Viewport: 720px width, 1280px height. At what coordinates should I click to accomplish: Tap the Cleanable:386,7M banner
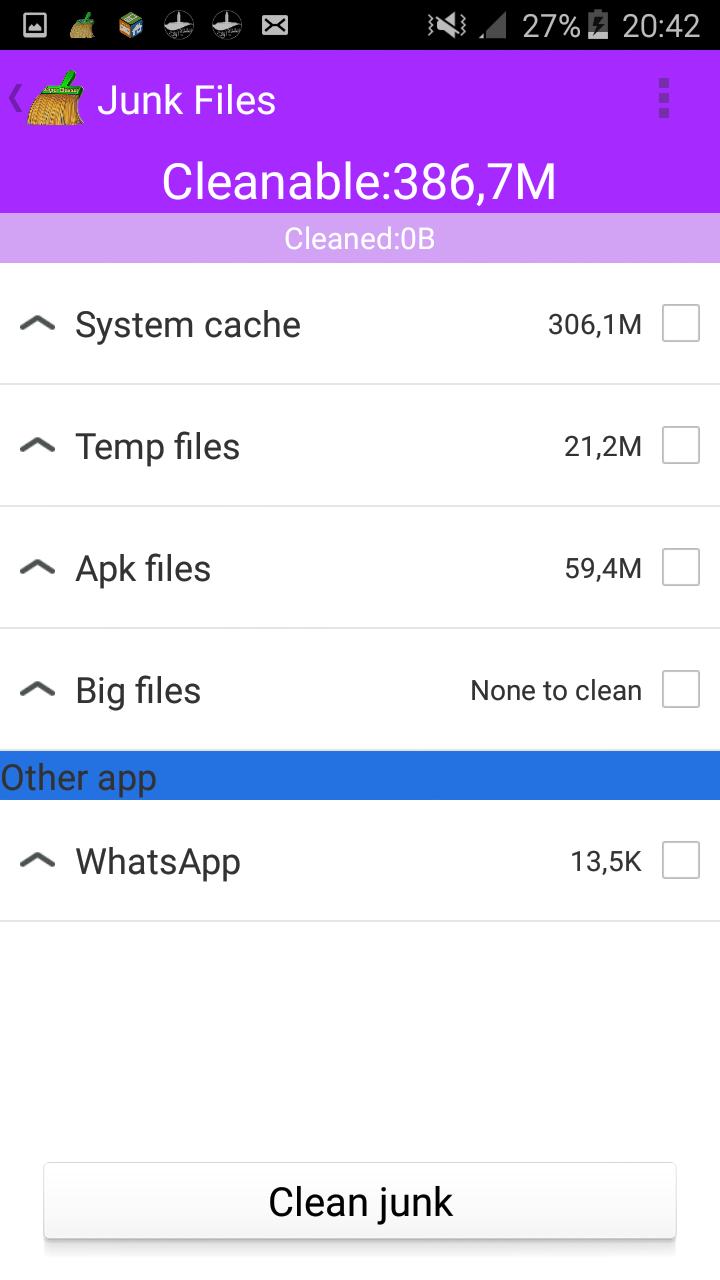coord(360,182)
